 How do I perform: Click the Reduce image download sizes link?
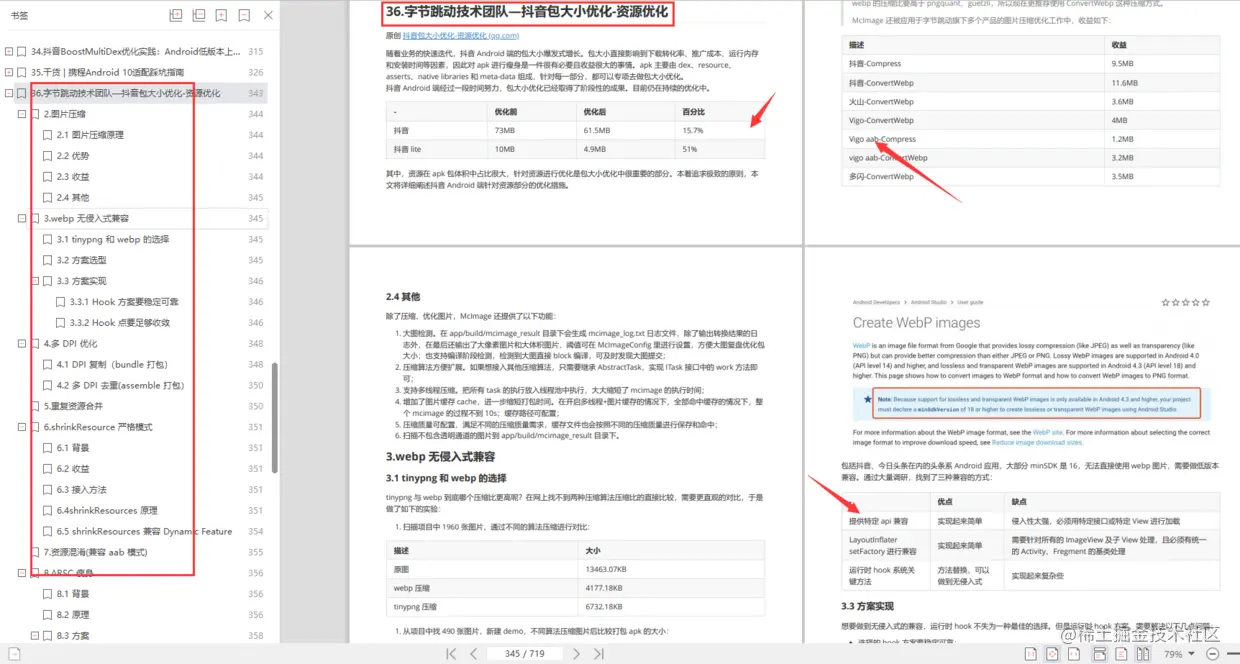[1037, 441]
